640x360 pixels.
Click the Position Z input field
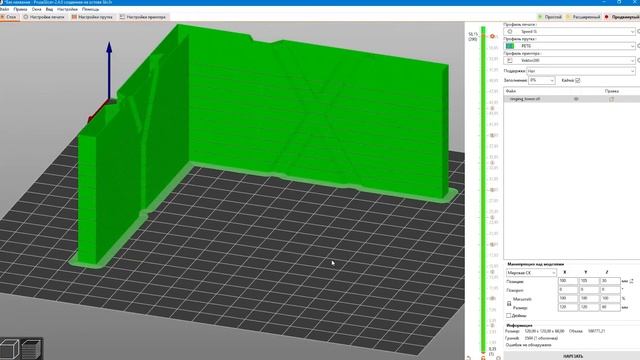click(x=610, y=281)
